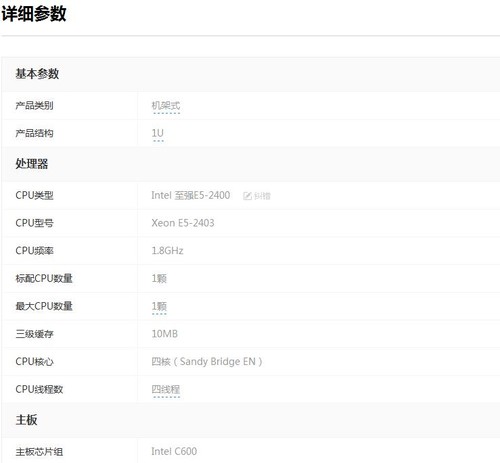Click the 产品类别 row label
This screenshot has width=500, height=463.
[x=34, y=106]
